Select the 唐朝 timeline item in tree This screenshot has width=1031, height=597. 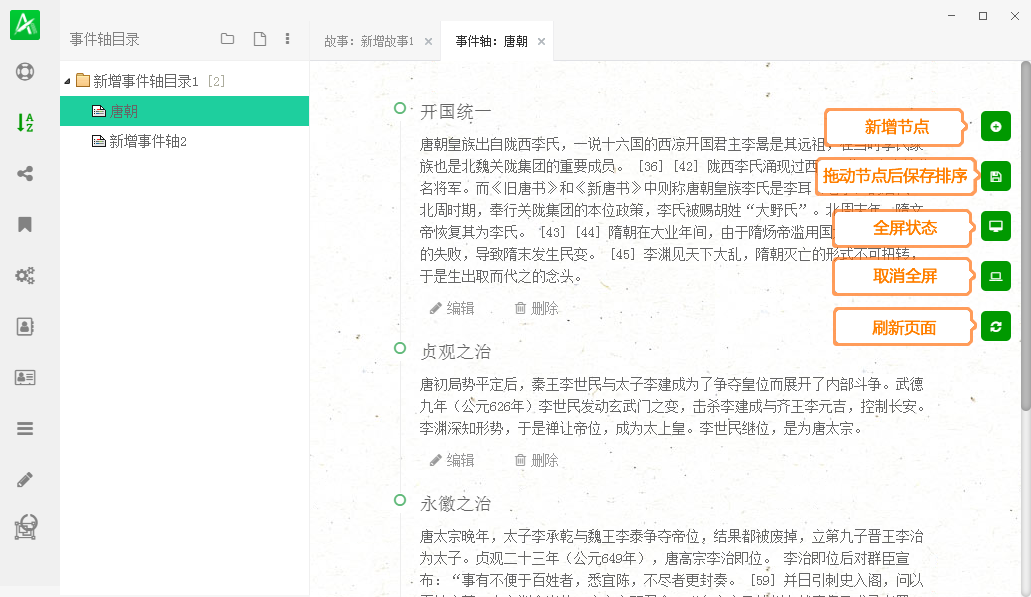tap(184, 111)
